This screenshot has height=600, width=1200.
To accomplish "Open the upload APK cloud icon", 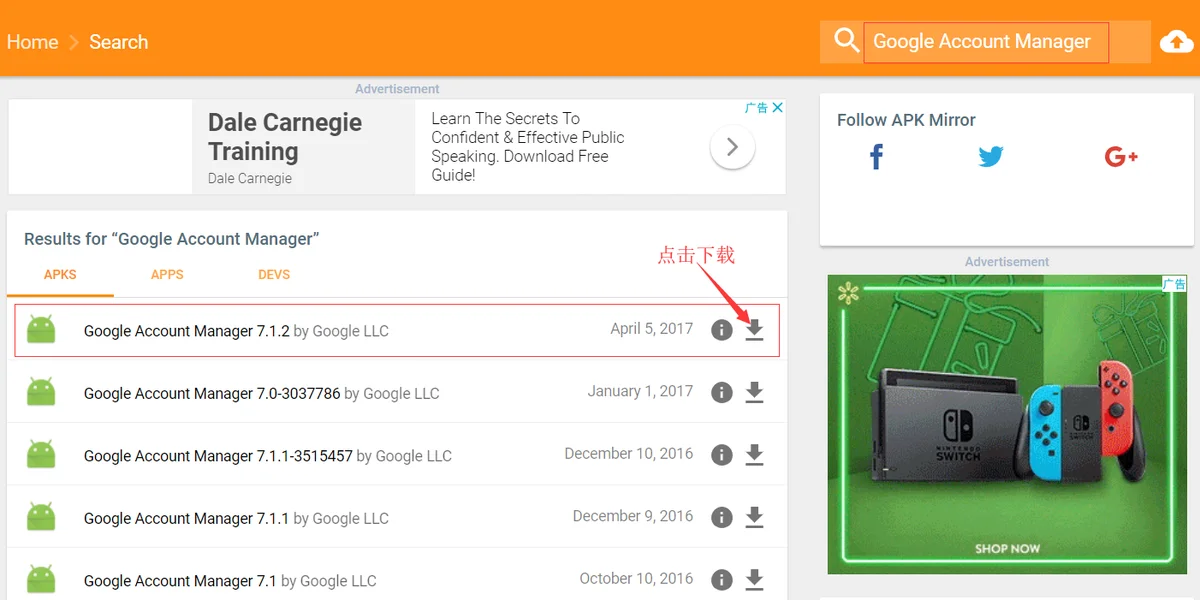I will (1176, 42).
